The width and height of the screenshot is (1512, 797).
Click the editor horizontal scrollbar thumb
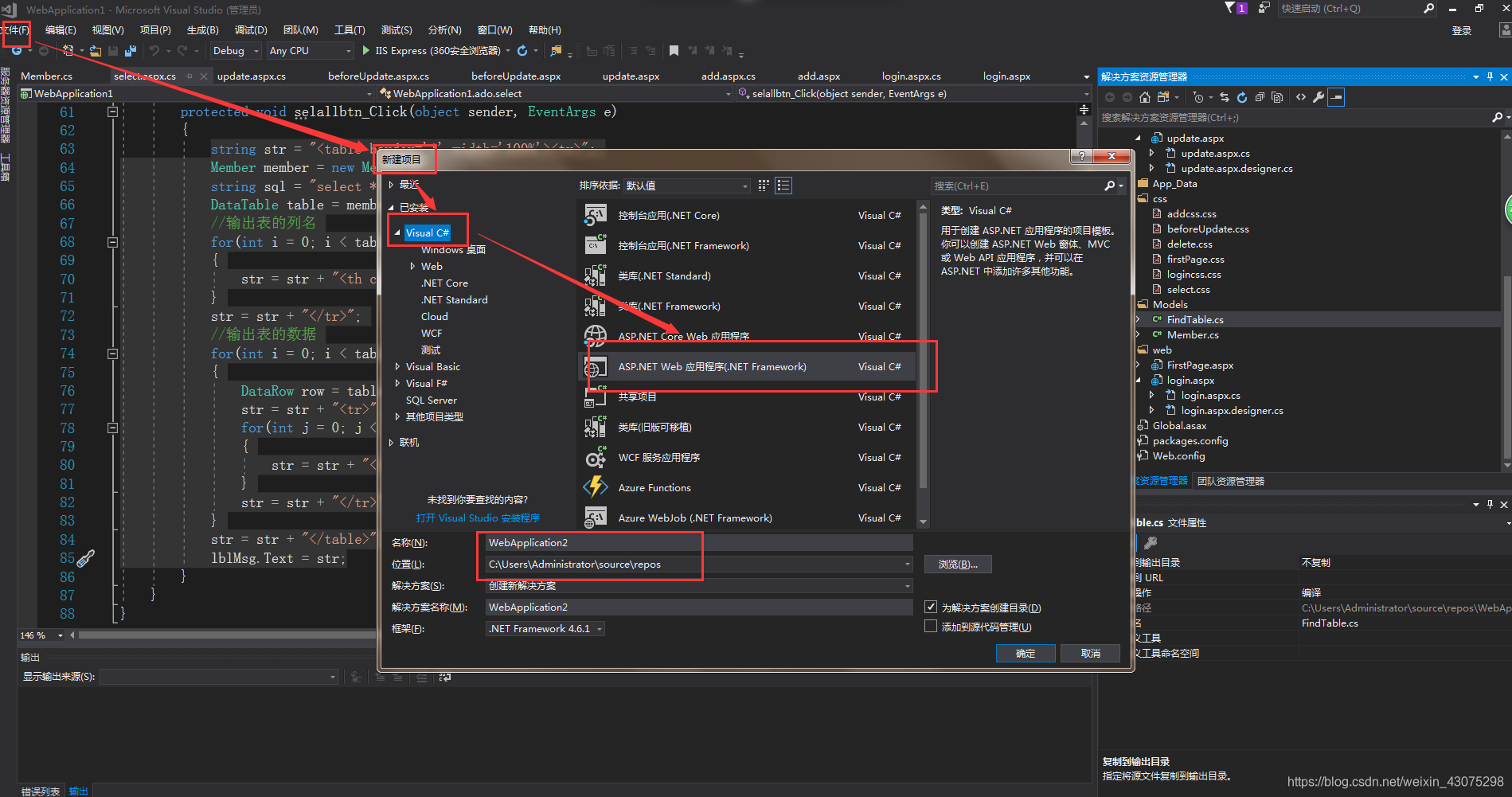coord(226,635)
